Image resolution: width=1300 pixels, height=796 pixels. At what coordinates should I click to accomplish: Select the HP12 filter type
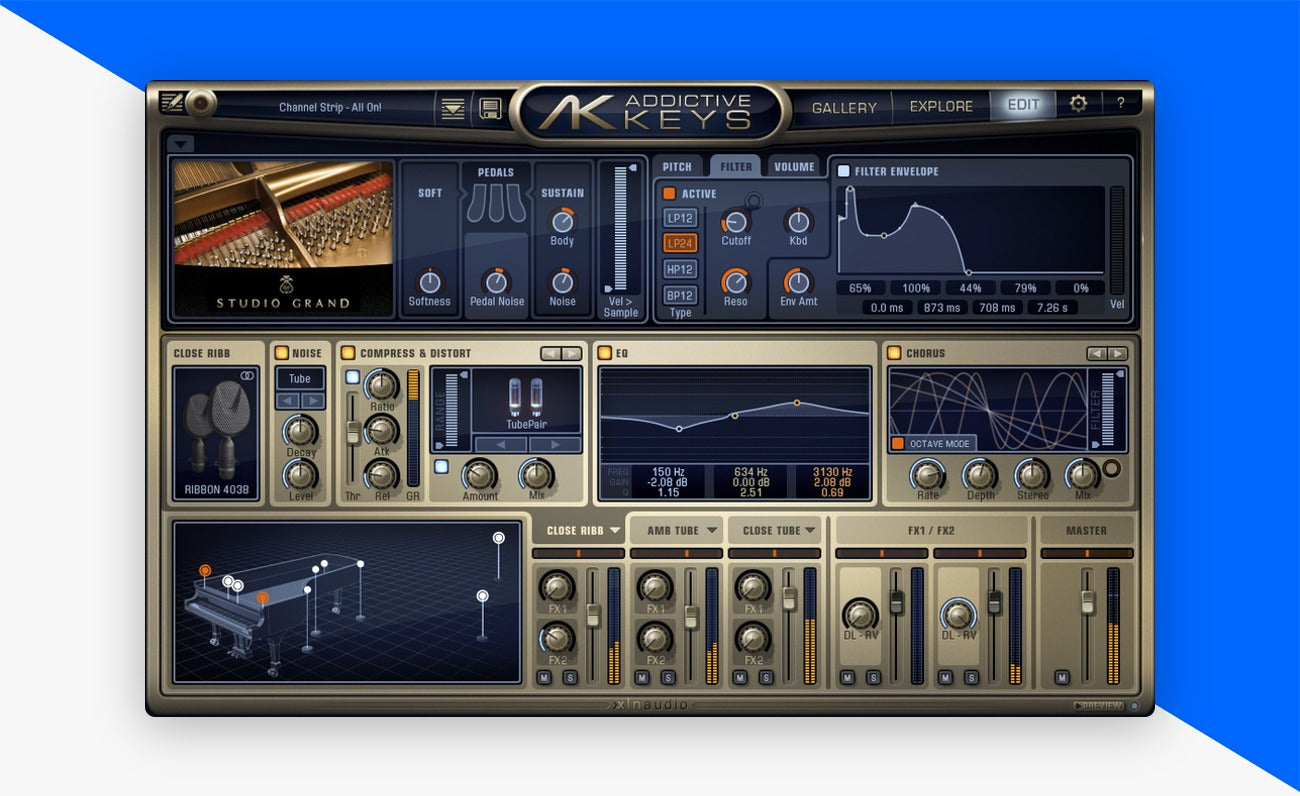[x=681, y=269]
